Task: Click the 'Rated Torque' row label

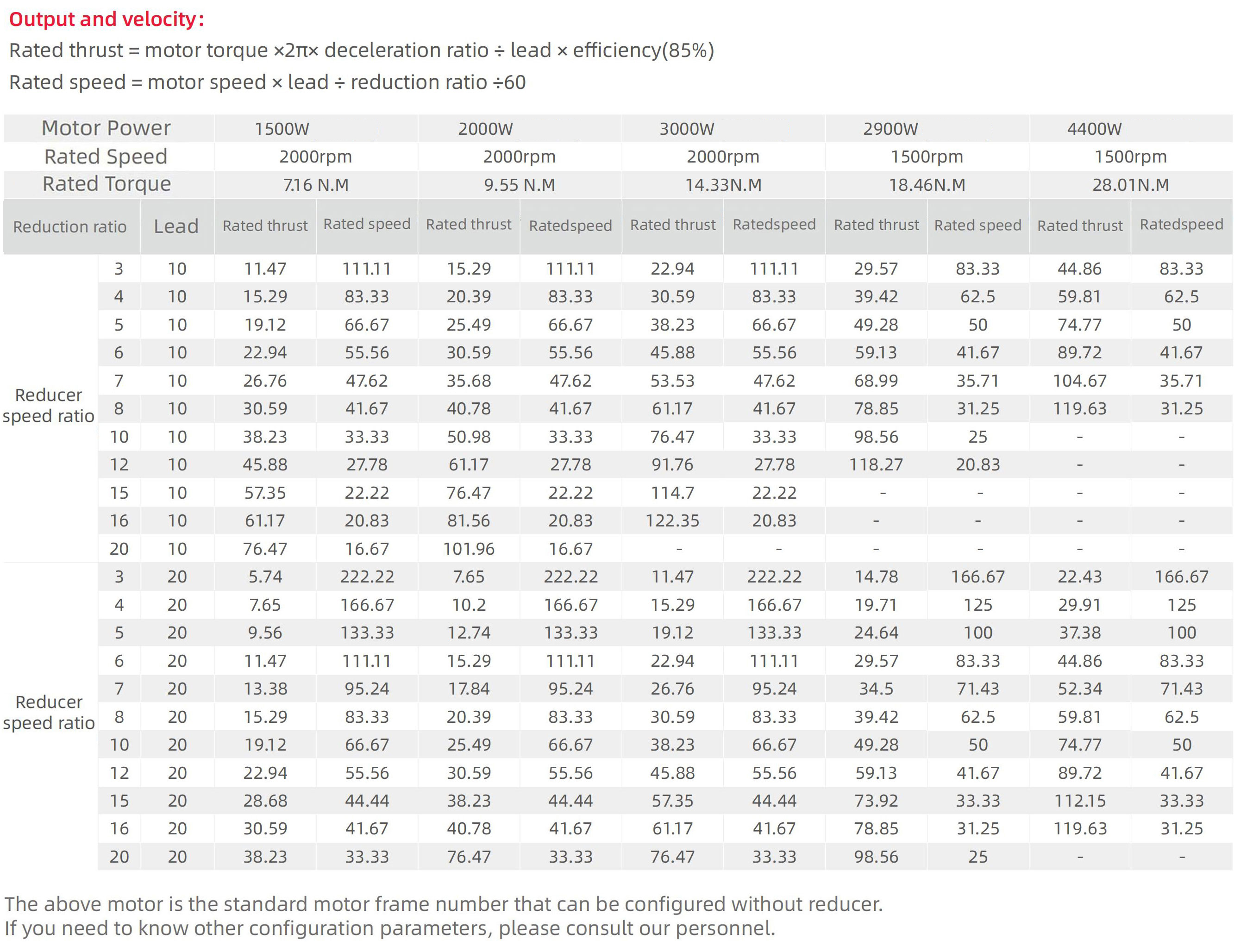Action: pyautogui.click(x=106, y=184)
